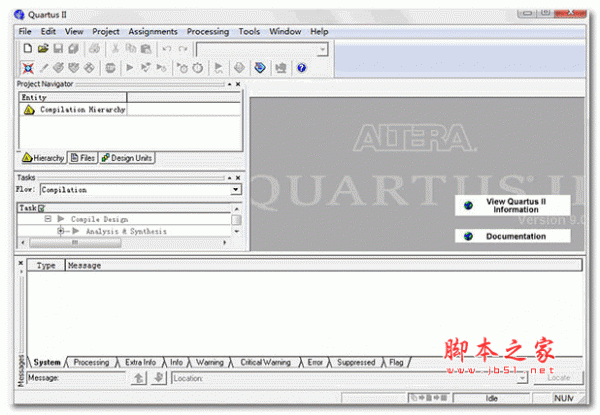This screenshot has height=415, width=600.
Task: Click the Paste clipboard icon
Action: click(x=146, y=49)
